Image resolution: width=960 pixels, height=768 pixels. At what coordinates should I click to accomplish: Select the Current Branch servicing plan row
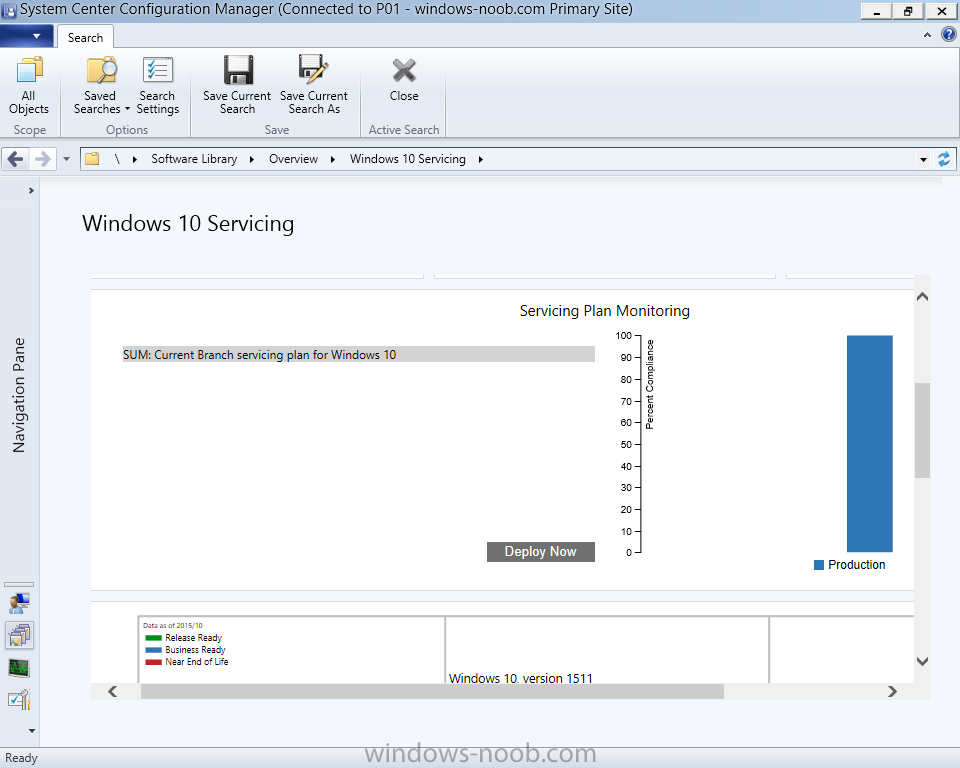(x=359, y=354)
